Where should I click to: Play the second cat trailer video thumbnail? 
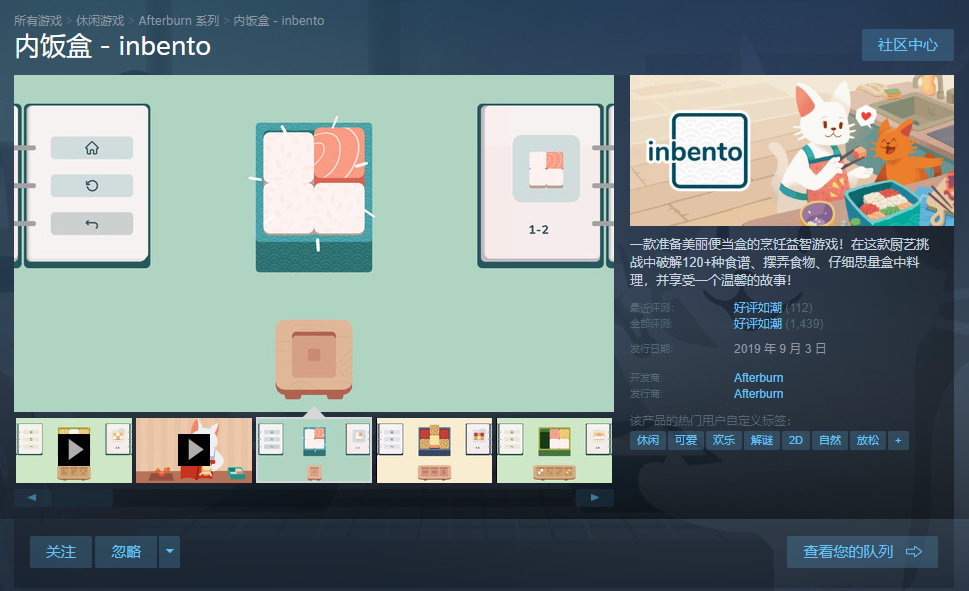click(194, 450)
